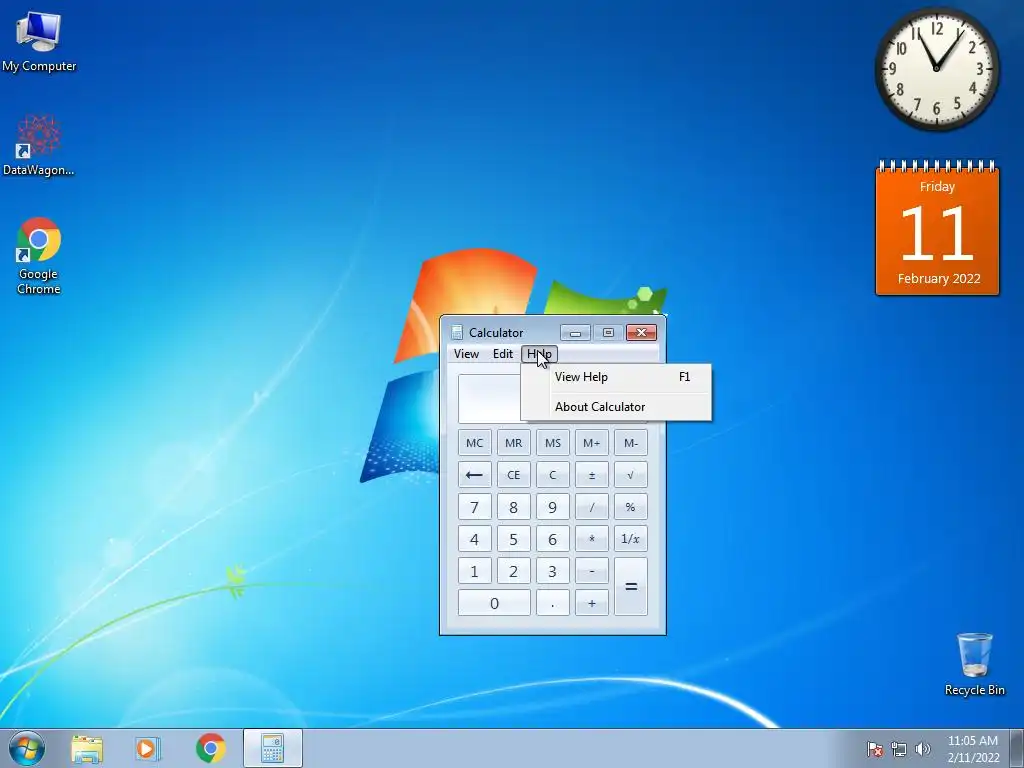Click the equals key

pyautogui.click(x=631, y=586)
